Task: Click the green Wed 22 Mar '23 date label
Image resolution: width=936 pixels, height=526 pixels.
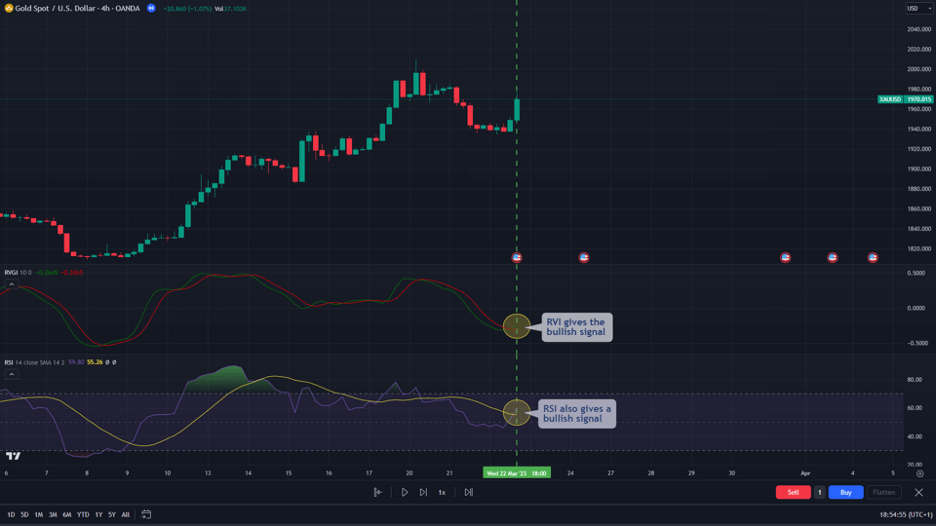Action: click(517, 473)
